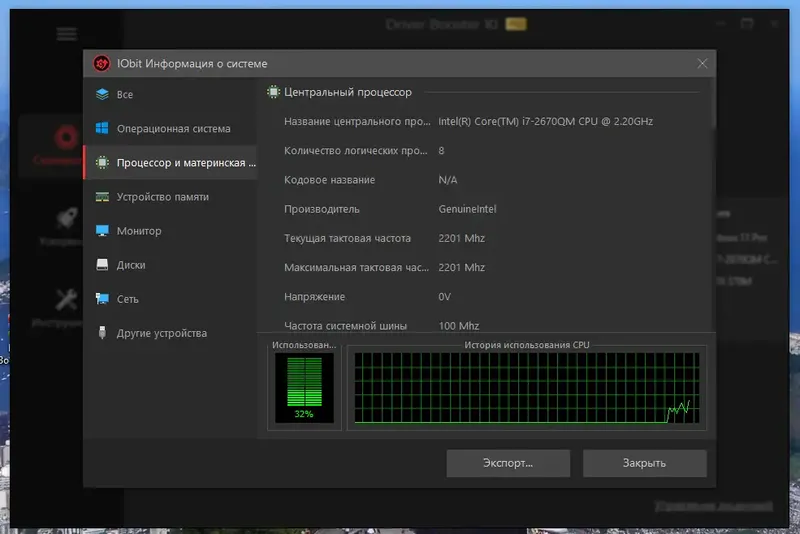
Task: Click the rocket boost icon in Driver Booster sidebar
Action: [66, 218]
